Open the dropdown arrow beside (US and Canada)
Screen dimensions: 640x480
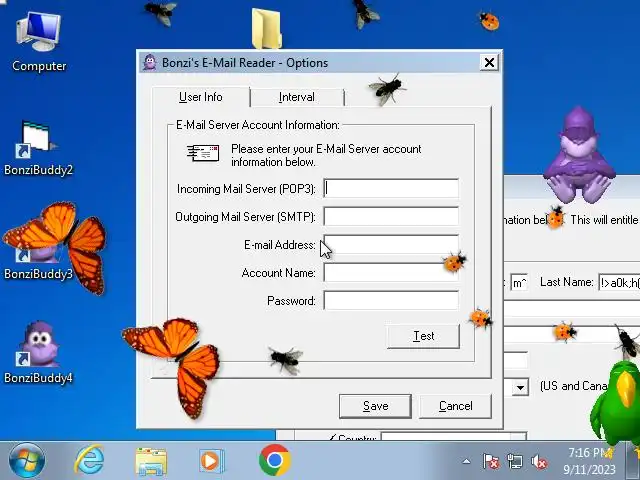tap(520, 387)
